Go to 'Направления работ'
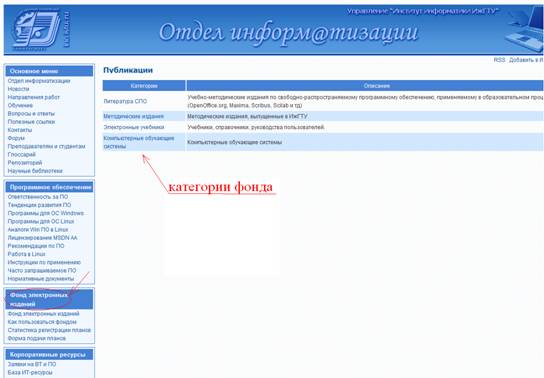 point(34,97)
